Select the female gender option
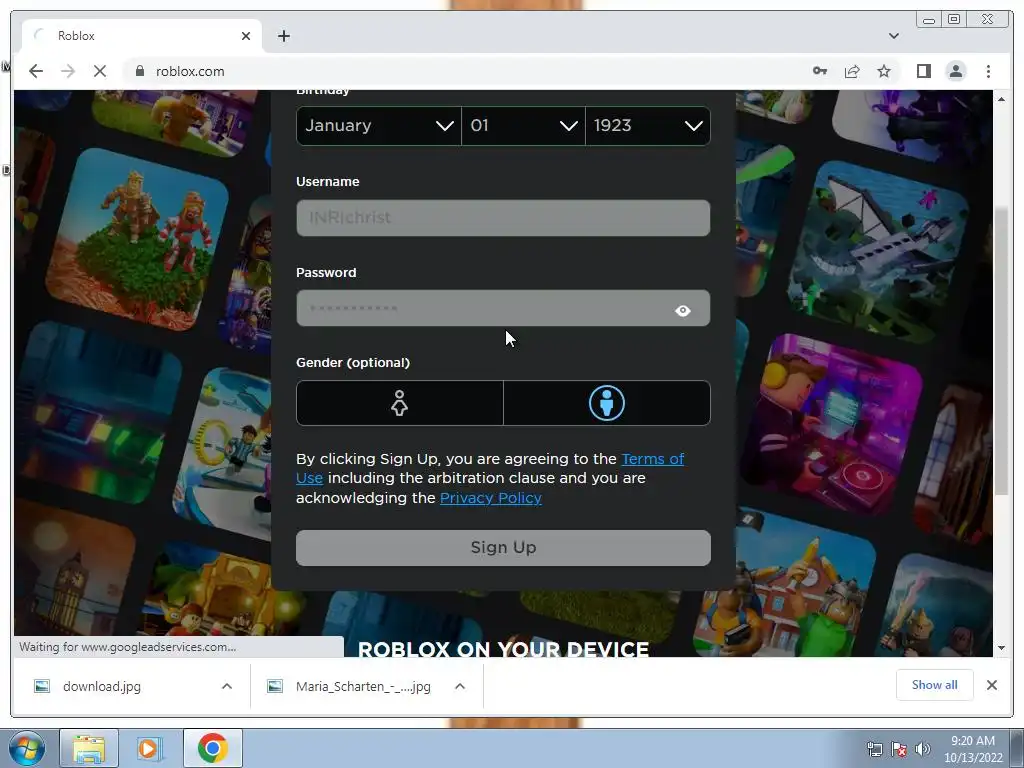 pos(400,403)
